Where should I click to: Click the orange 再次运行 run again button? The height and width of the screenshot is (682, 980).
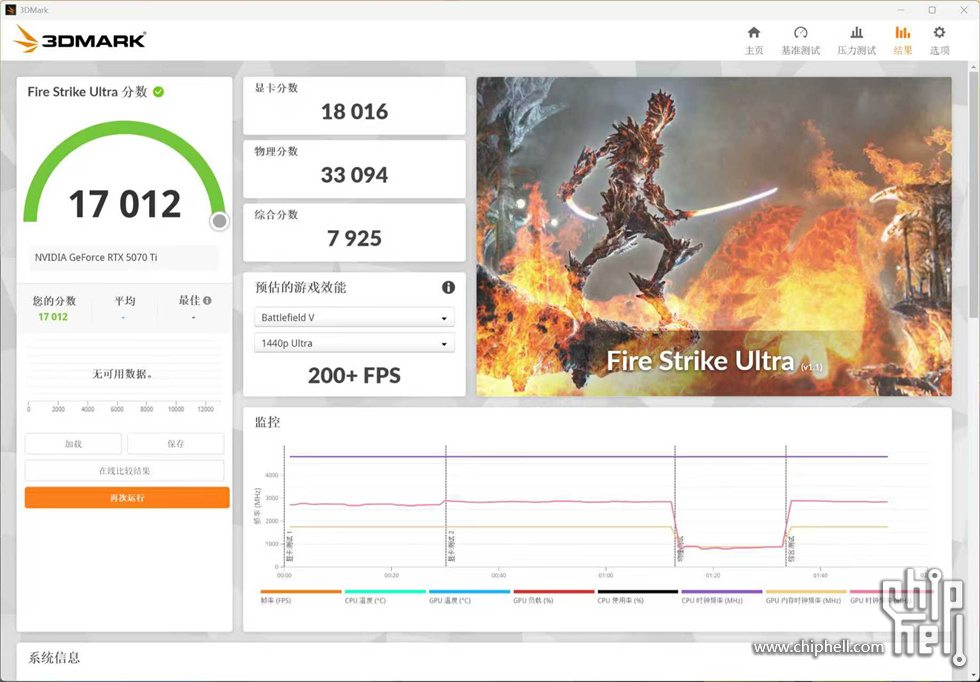tap(127, 498)
